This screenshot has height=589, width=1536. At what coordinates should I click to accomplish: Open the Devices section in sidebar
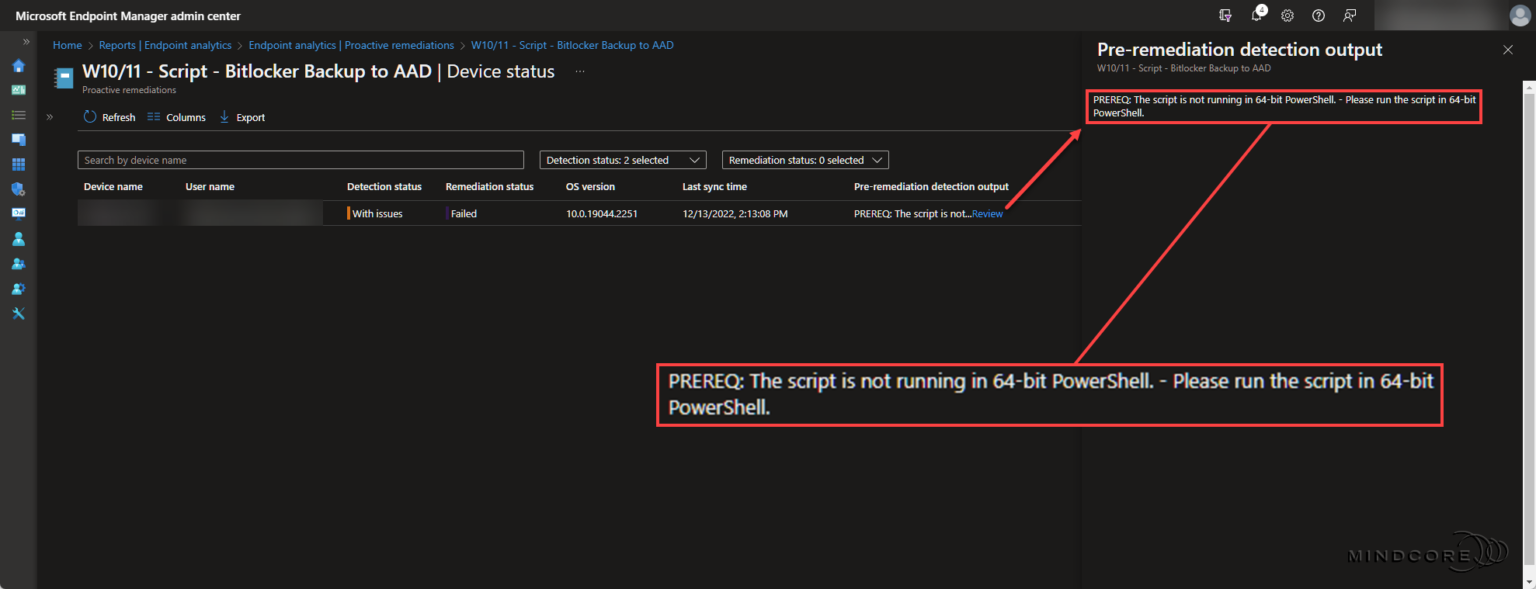[18, 139]
